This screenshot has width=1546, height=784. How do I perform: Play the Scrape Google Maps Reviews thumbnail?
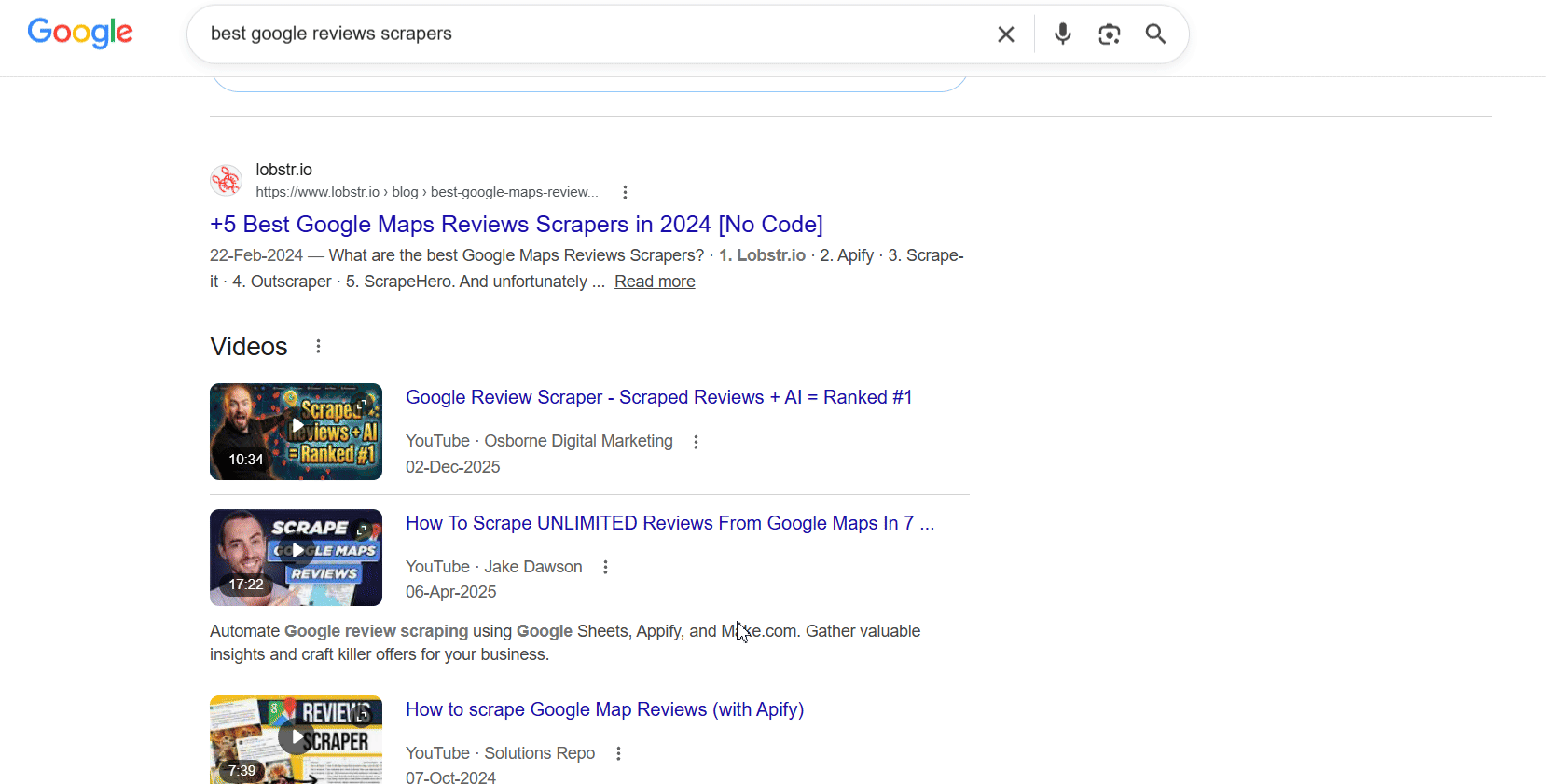(x=296, y=557)
